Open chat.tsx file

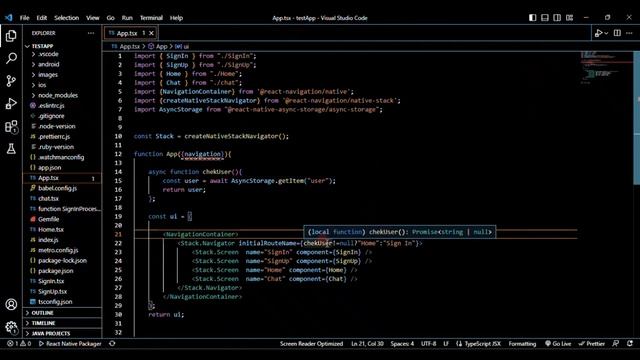[x=48, y=198]
